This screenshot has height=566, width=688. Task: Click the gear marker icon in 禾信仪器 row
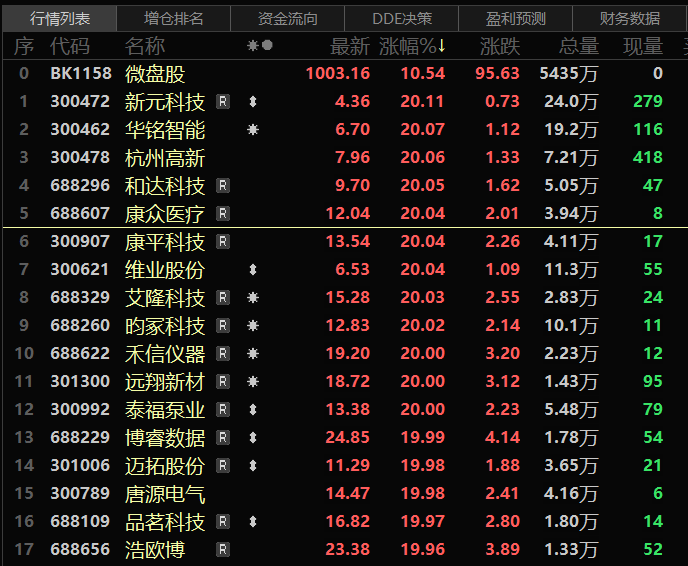pos(253,354)
